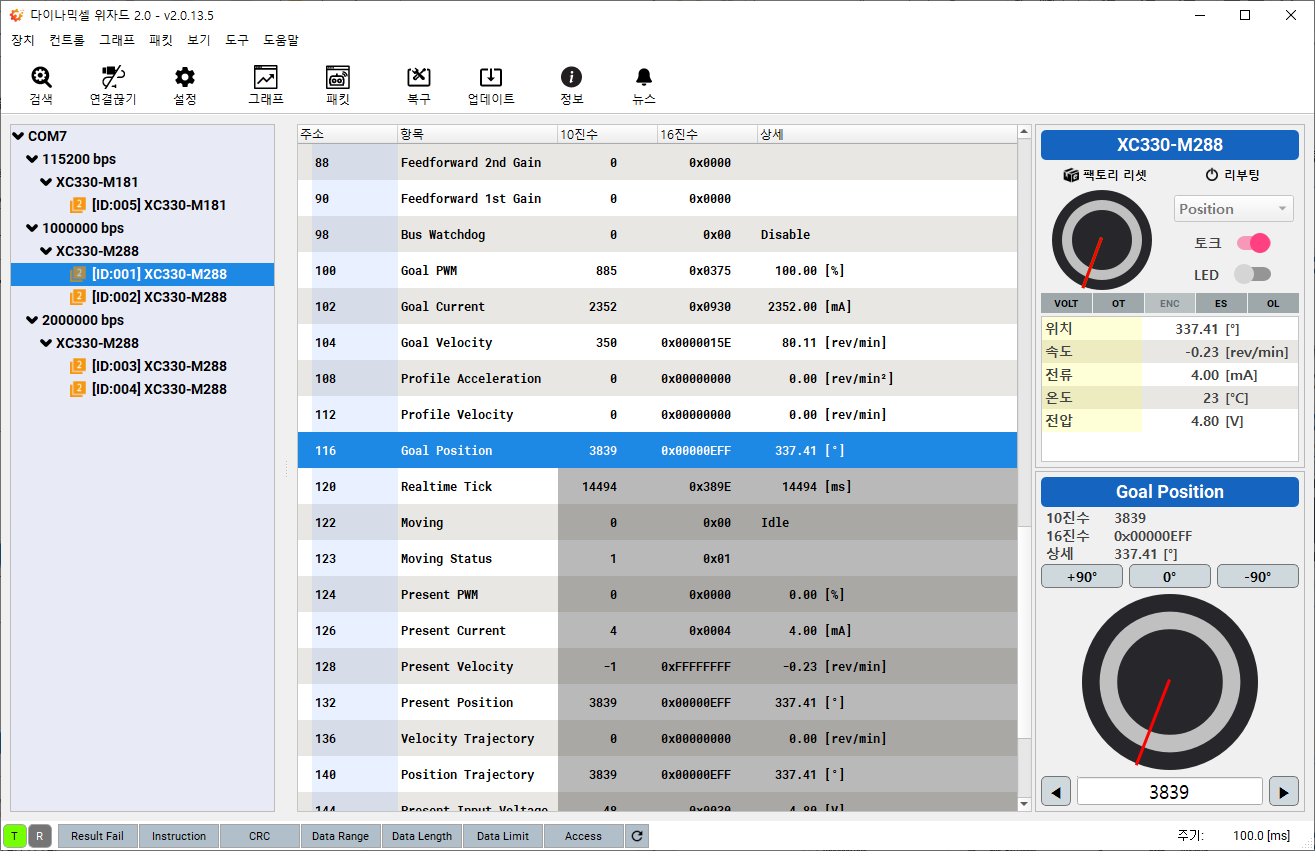Open the 패킷 packet tool icon
This screenshot has width=1315, height=851.
click(x=338, y=78)
